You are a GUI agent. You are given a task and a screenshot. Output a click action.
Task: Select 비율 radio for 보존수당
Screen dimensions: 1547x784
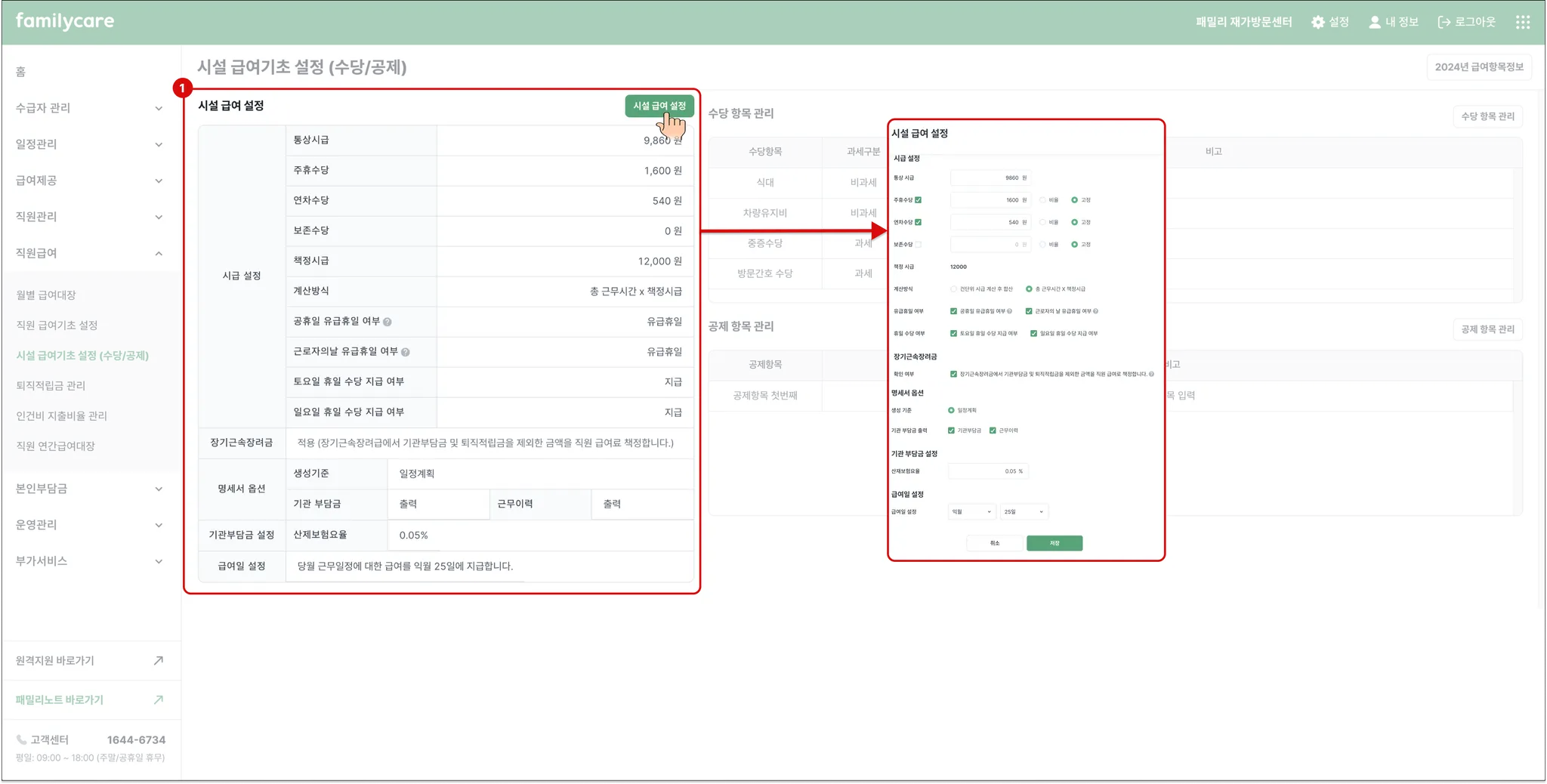coord(1042,245)
